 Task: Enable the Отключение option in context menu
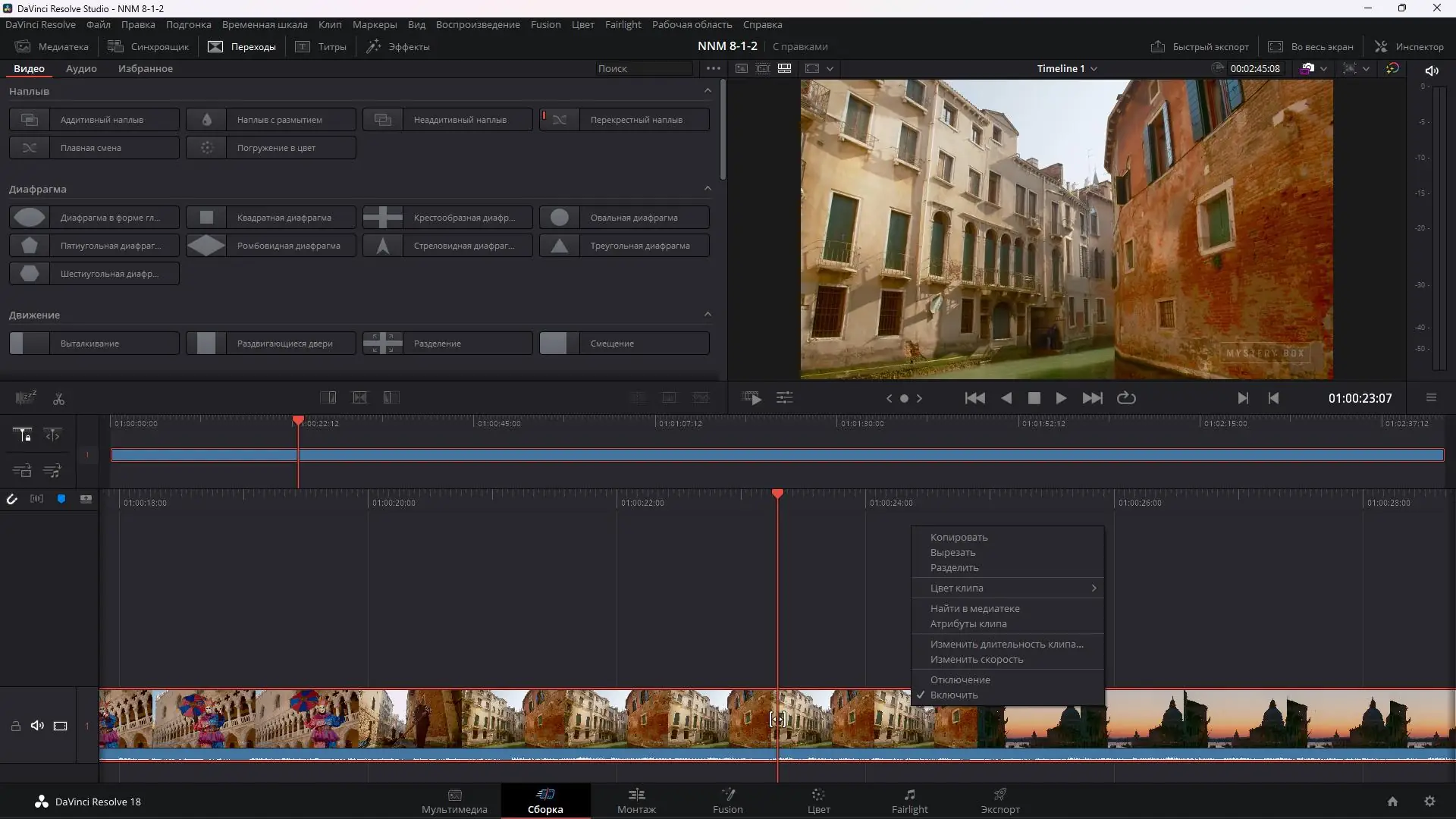pyautogui.click(x=960, y=679)
